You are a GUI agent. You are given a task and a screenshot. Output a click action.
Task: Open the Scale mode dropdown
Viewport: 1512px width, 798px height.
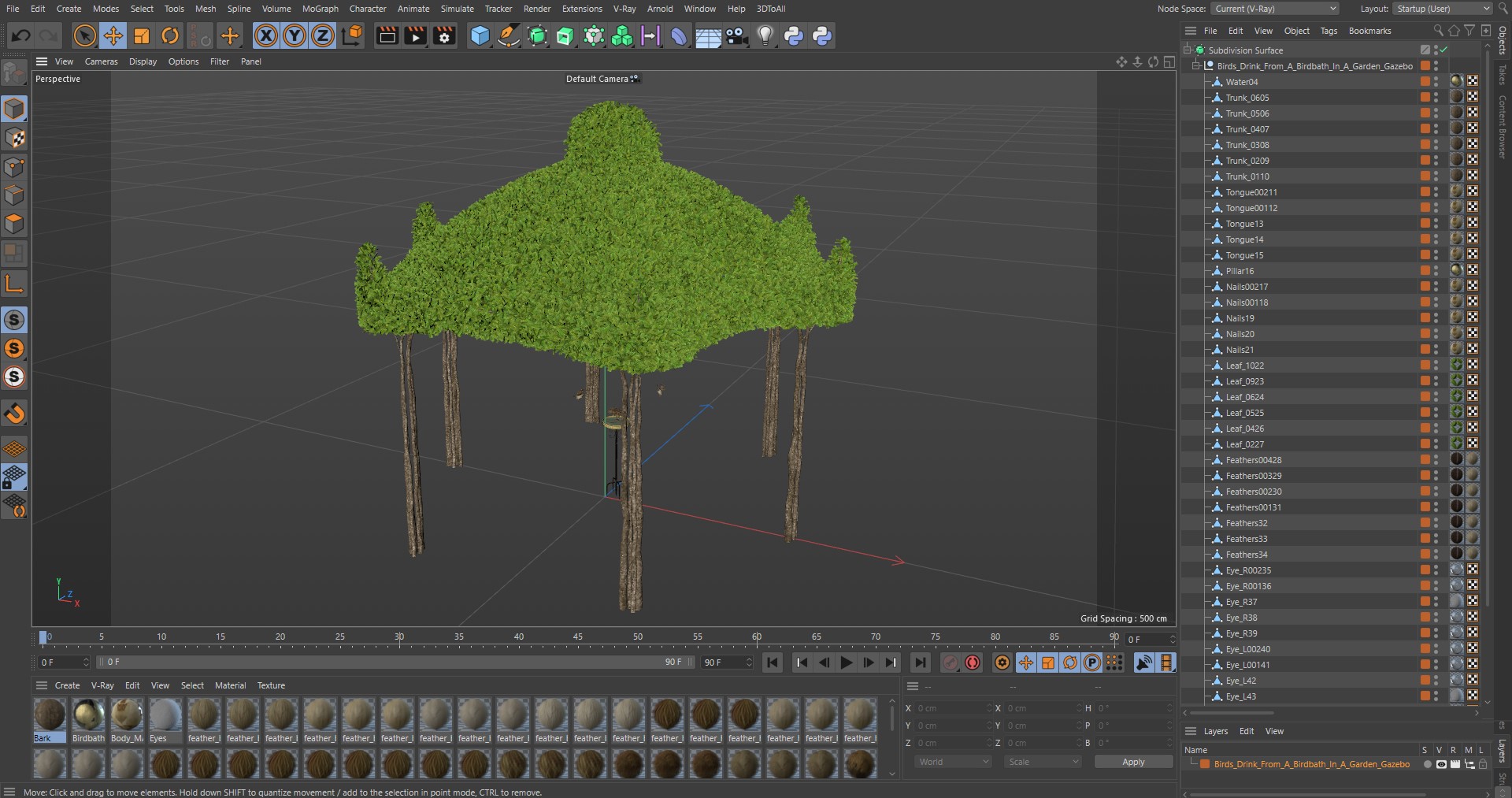pyautogui.click(x=1043, y=762)
